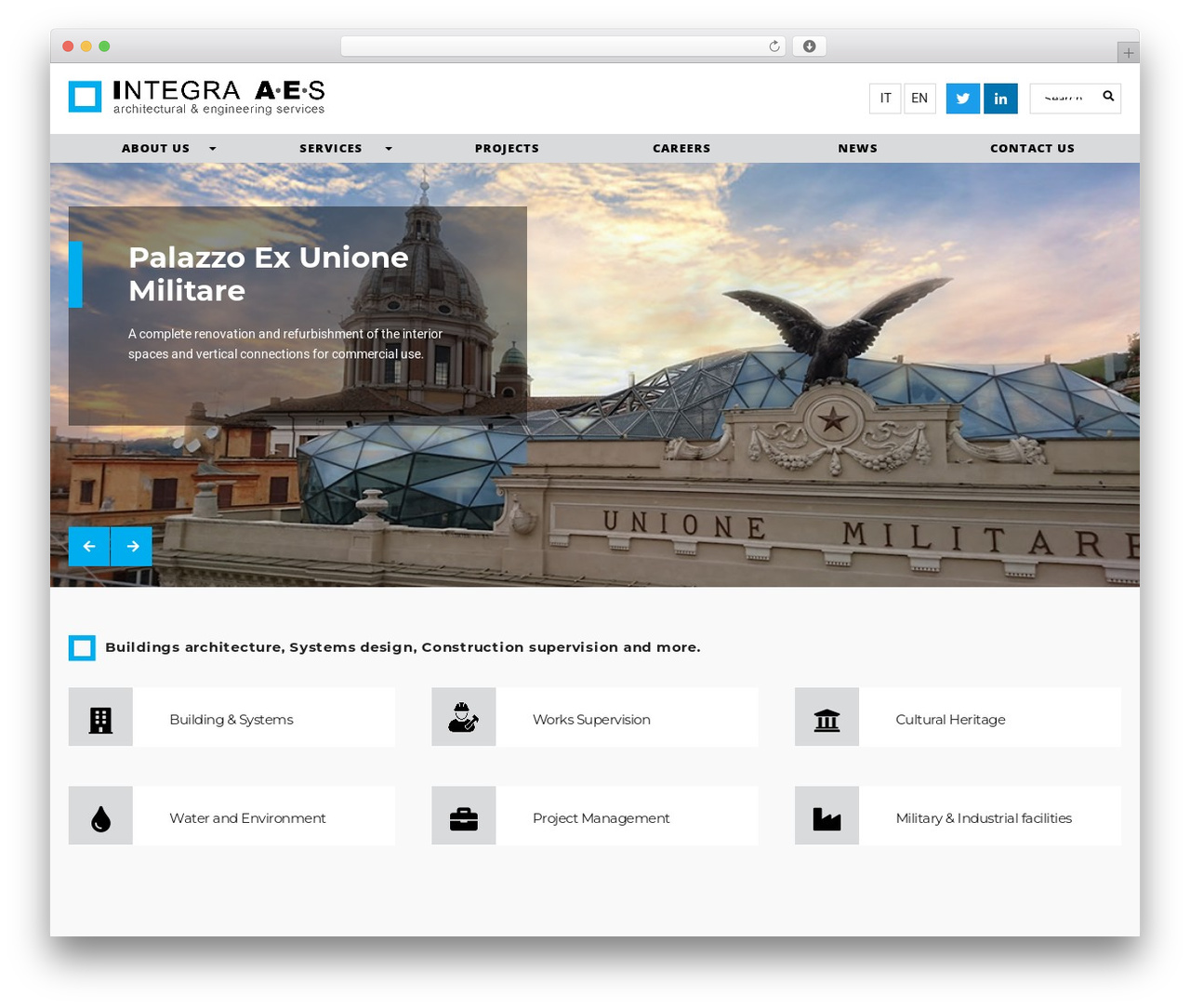Reload the page in browser bar
Image resolution: width=1190 pixels, height=1008 pixels.
click(773, 46)
